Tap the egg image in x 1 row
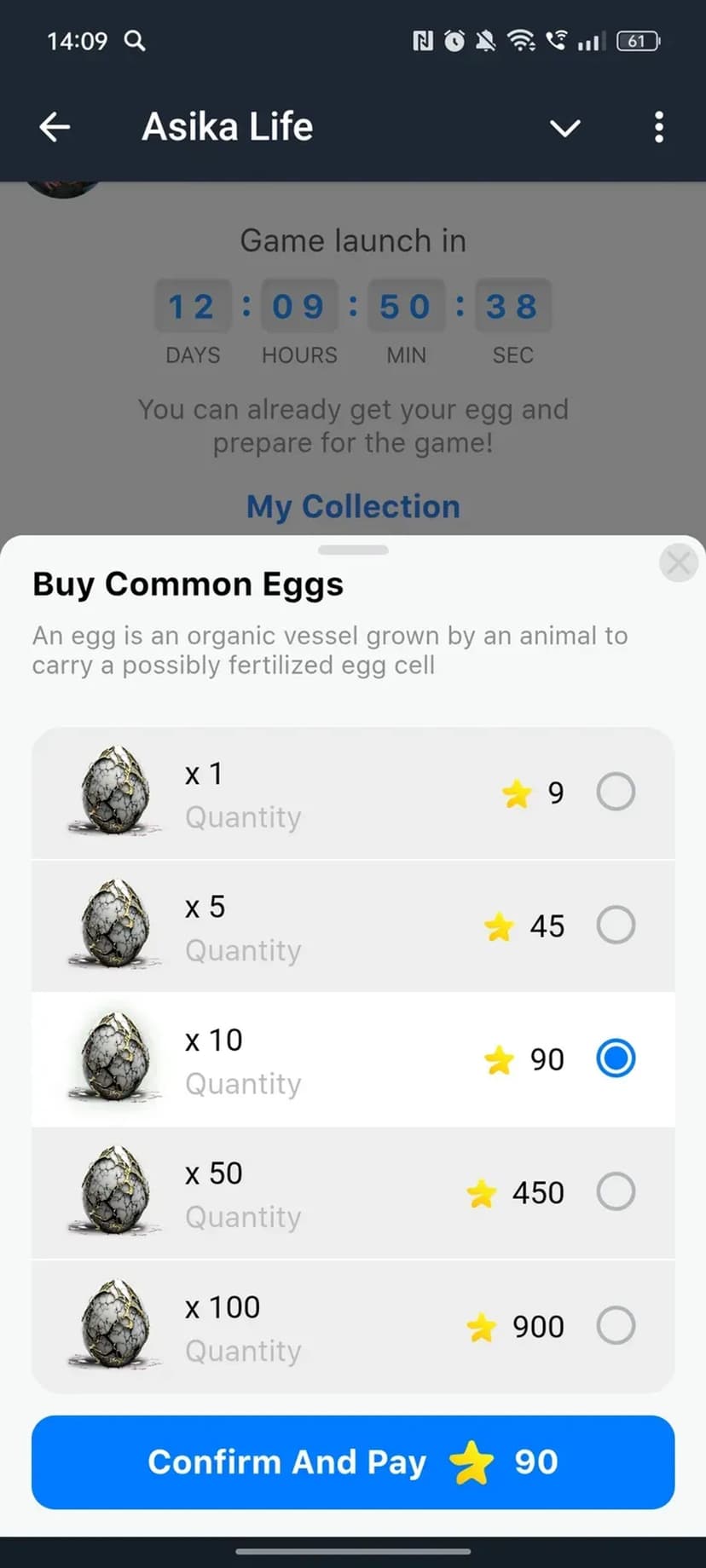The height and width of the screenshot is (1568, 706). point(115,791)
